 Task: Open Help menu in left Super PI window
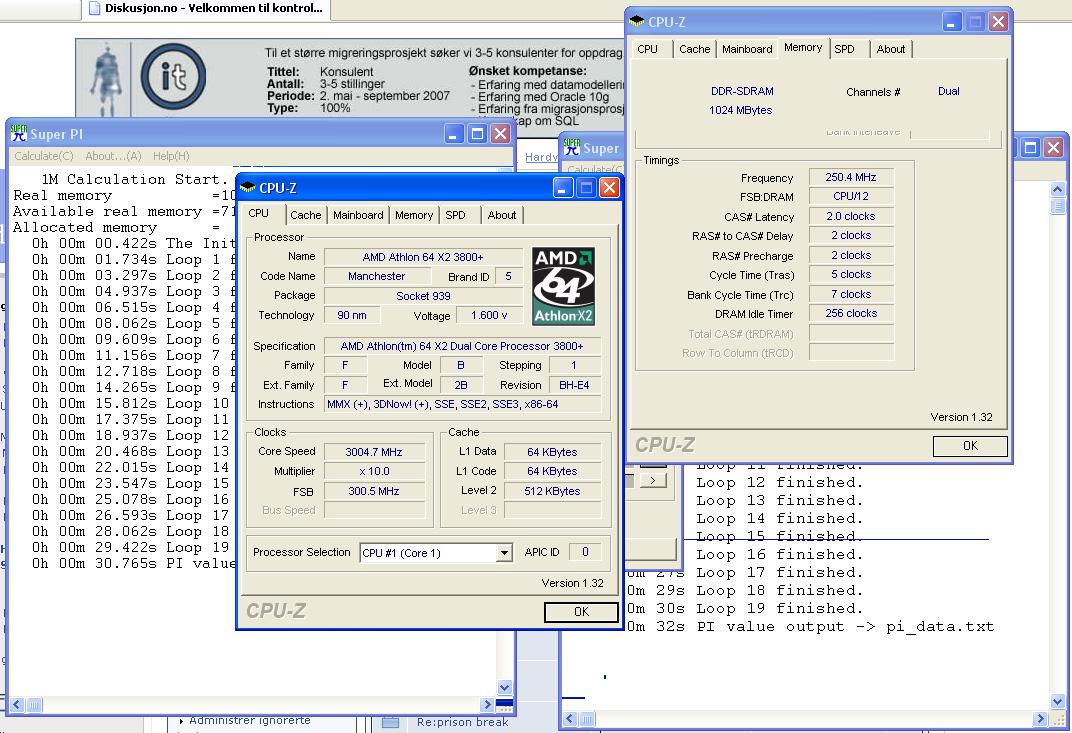click(x=171, y=156)
